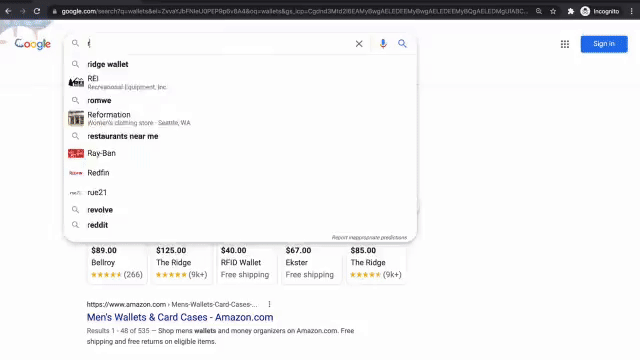This screenshot has height=360, width=640.
Task: Click 'Report inappropriate predictions' link
Action: (x=369, y=238)
